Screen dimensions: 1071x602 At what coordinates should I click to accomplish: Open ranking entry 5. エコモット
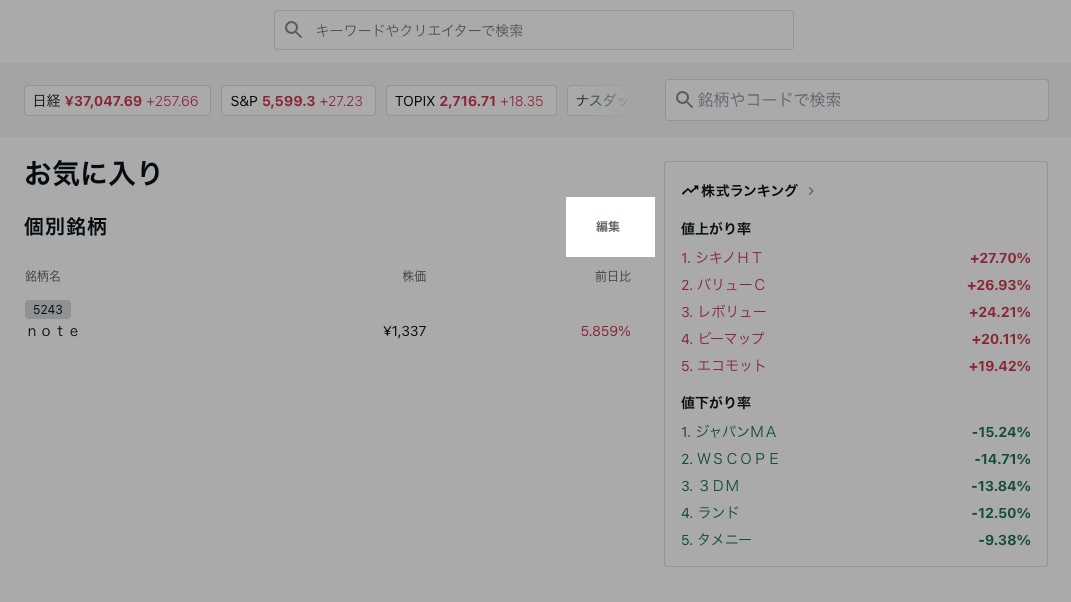point(723,366)
